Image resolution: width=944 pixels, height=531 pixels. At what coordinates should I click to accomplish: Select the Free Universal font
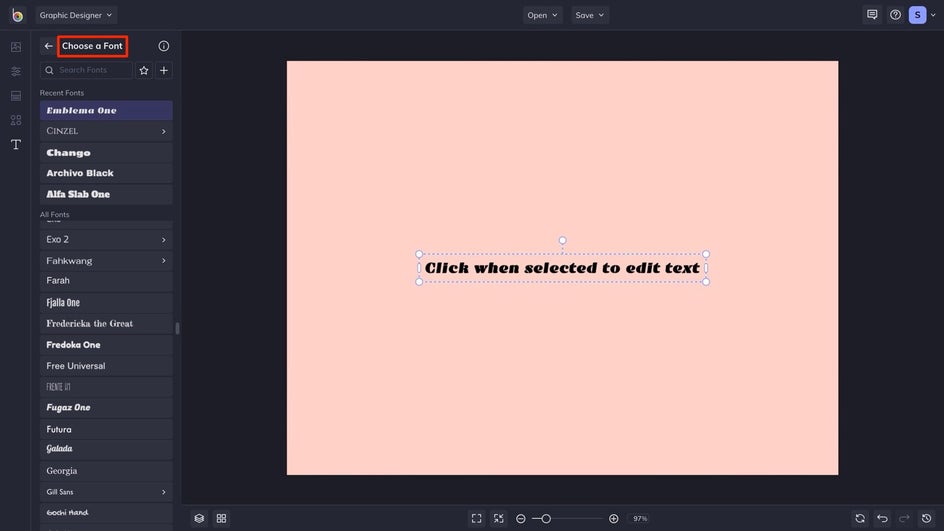click(x=106, y=365)
